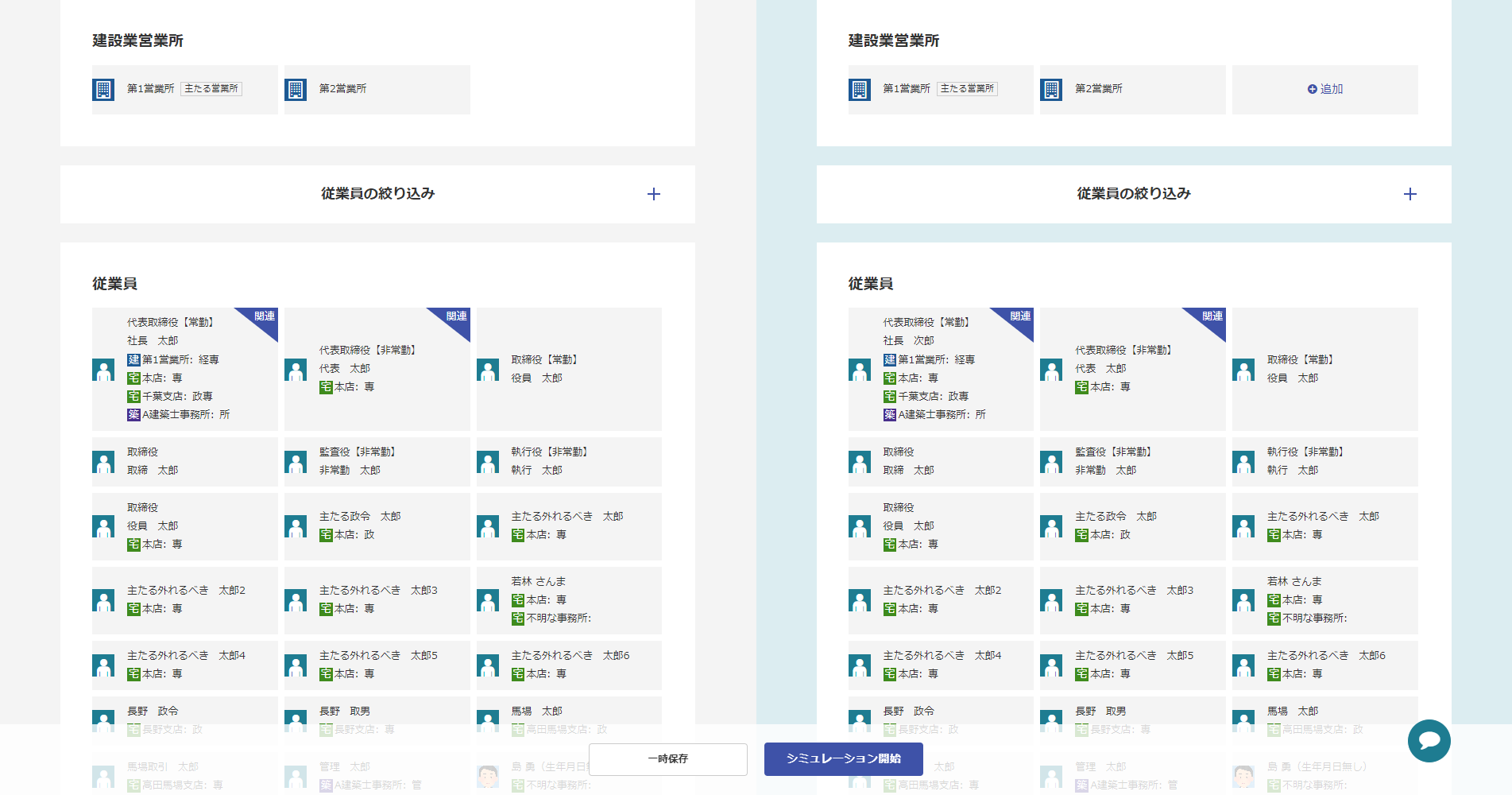Click the 宅 badge next to 千葉支店: 政専
This screenshot has height=795, width=1512.
coord(133,396)
